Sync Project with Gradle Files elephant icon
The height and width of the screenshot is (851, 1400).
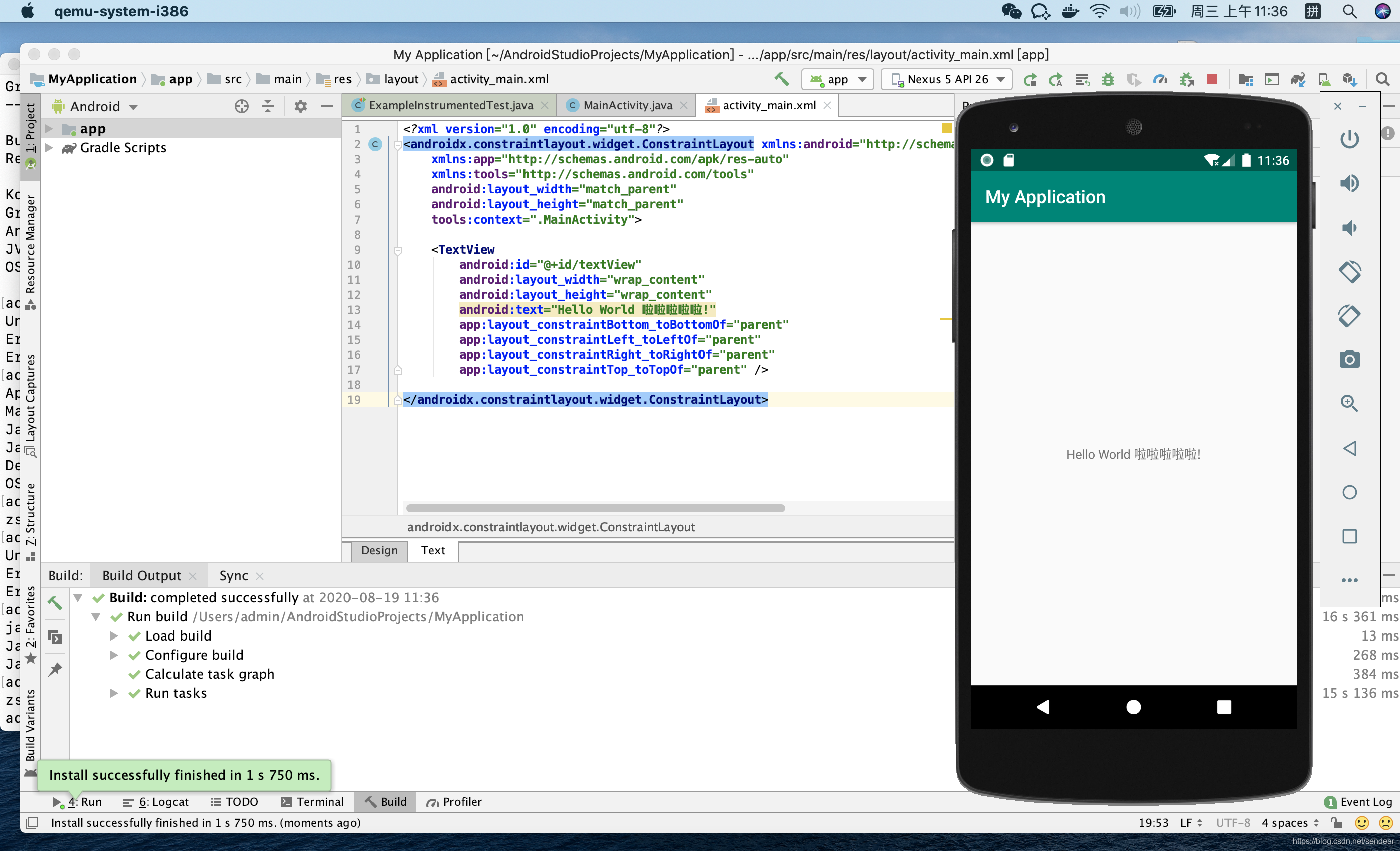1298,80
